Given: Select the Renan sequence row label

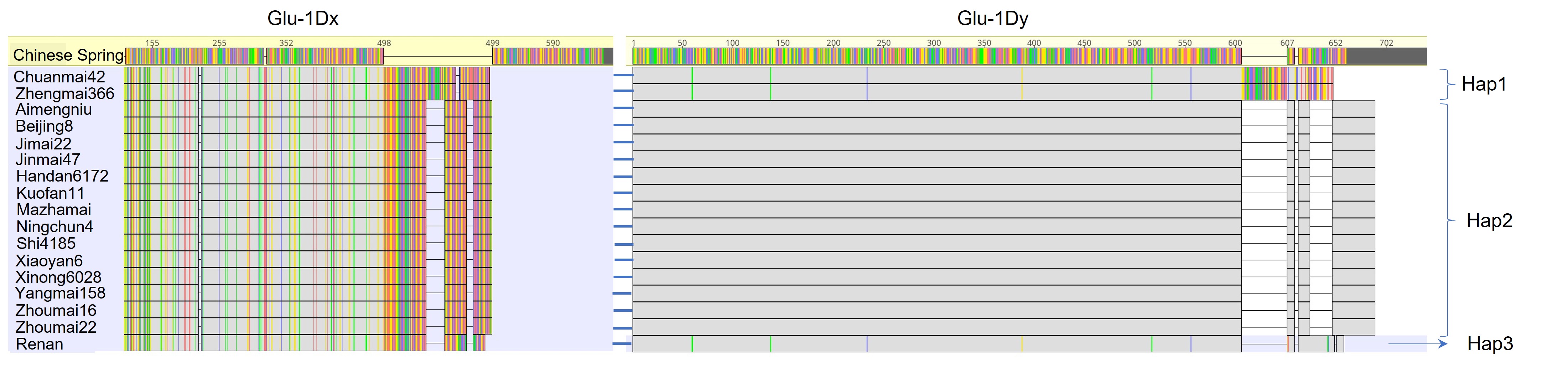Looking at the screenshot, I should point(40,344).
